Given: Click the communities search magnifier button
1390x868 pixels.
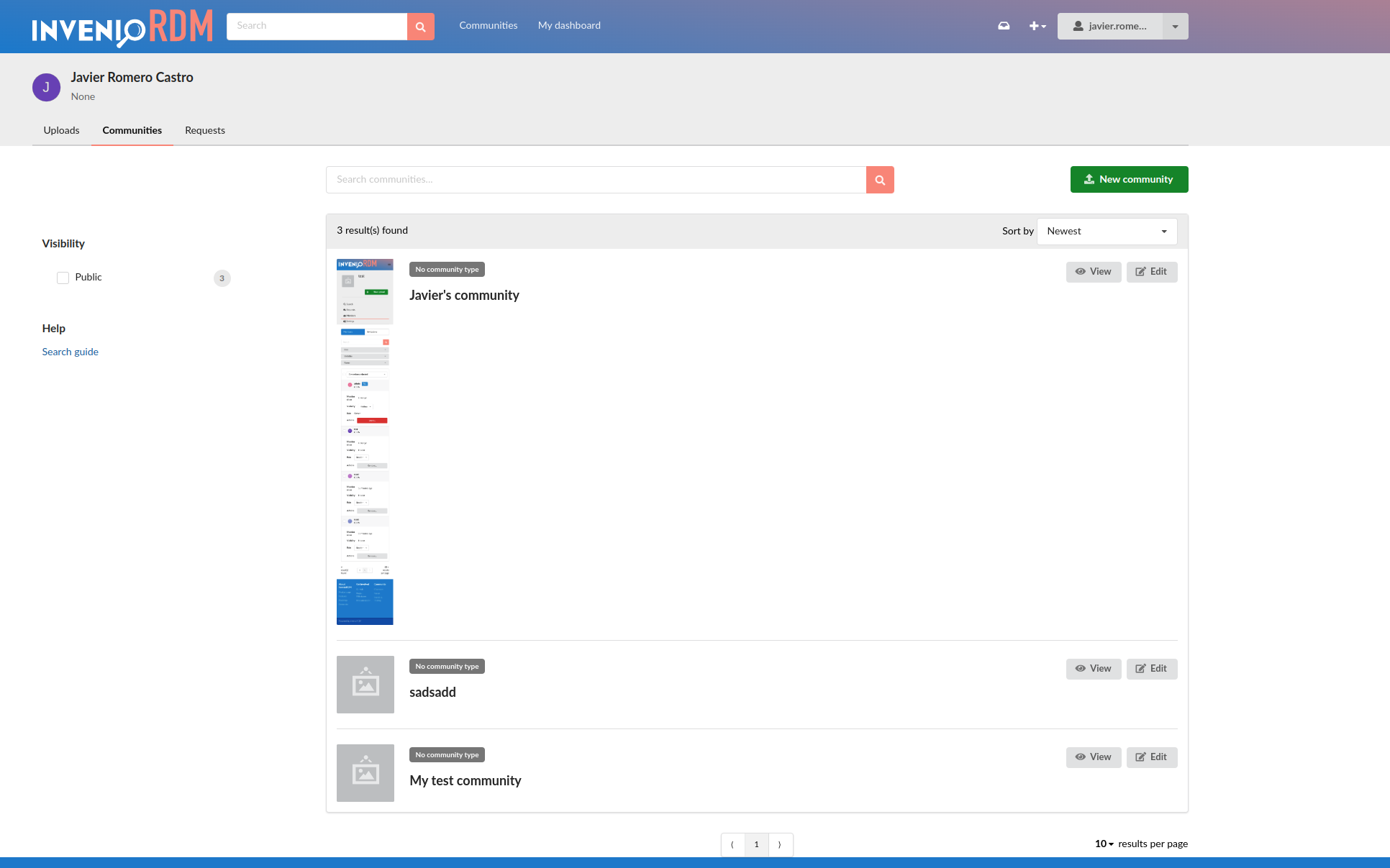Looking at the screenshot, I should point(879,180).
